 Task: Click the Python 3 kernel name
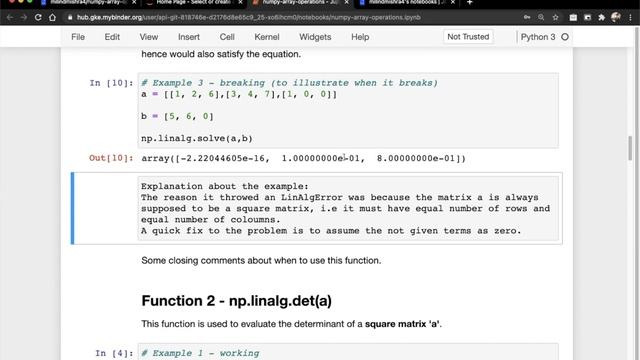tap(538, 37)
